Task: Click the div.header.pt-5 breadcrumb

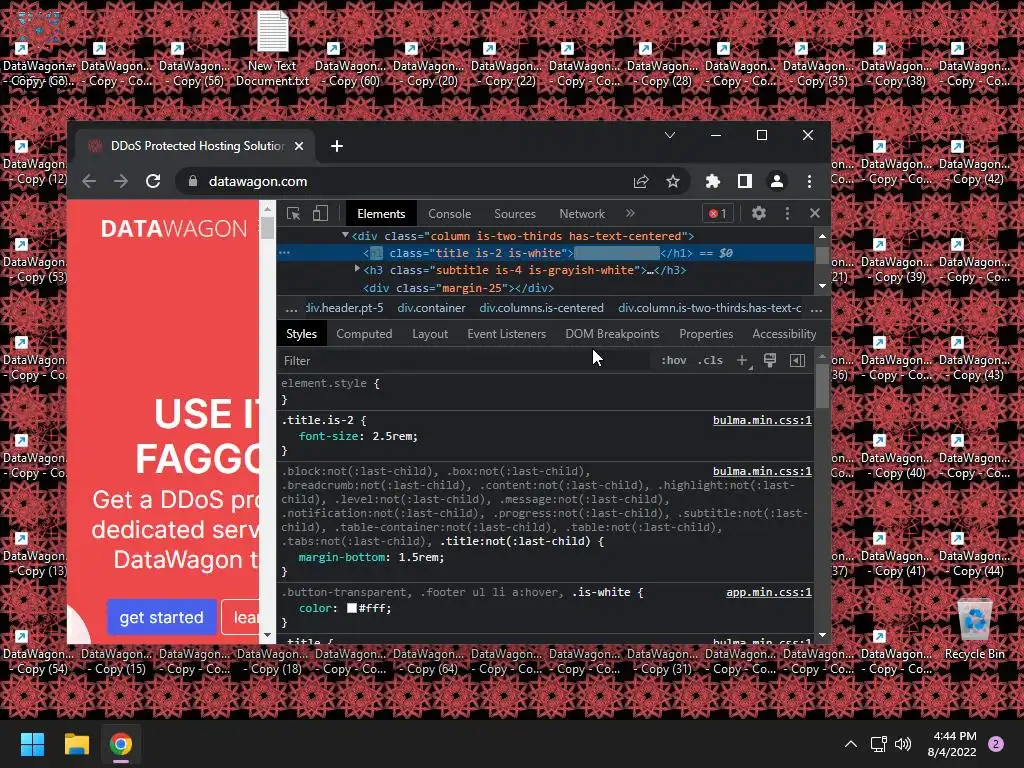Action: pyautogui.click(x=344, y=308)
